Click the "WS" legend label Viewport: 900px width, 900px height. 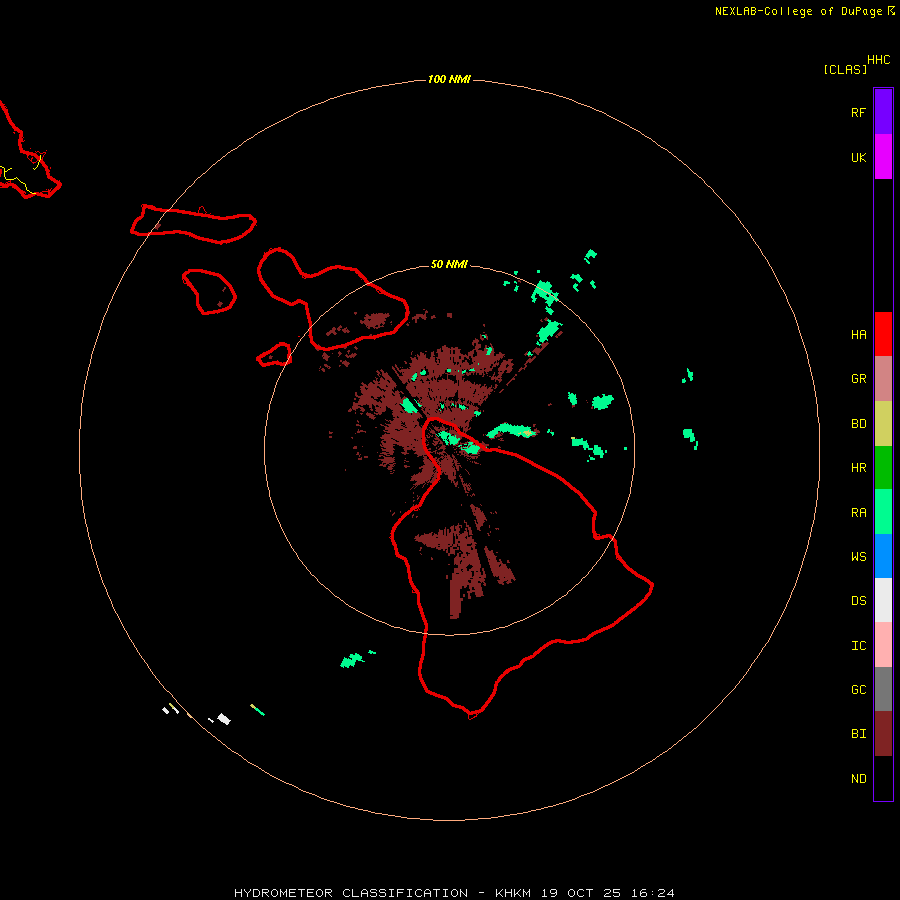click(x=858, y=556)
